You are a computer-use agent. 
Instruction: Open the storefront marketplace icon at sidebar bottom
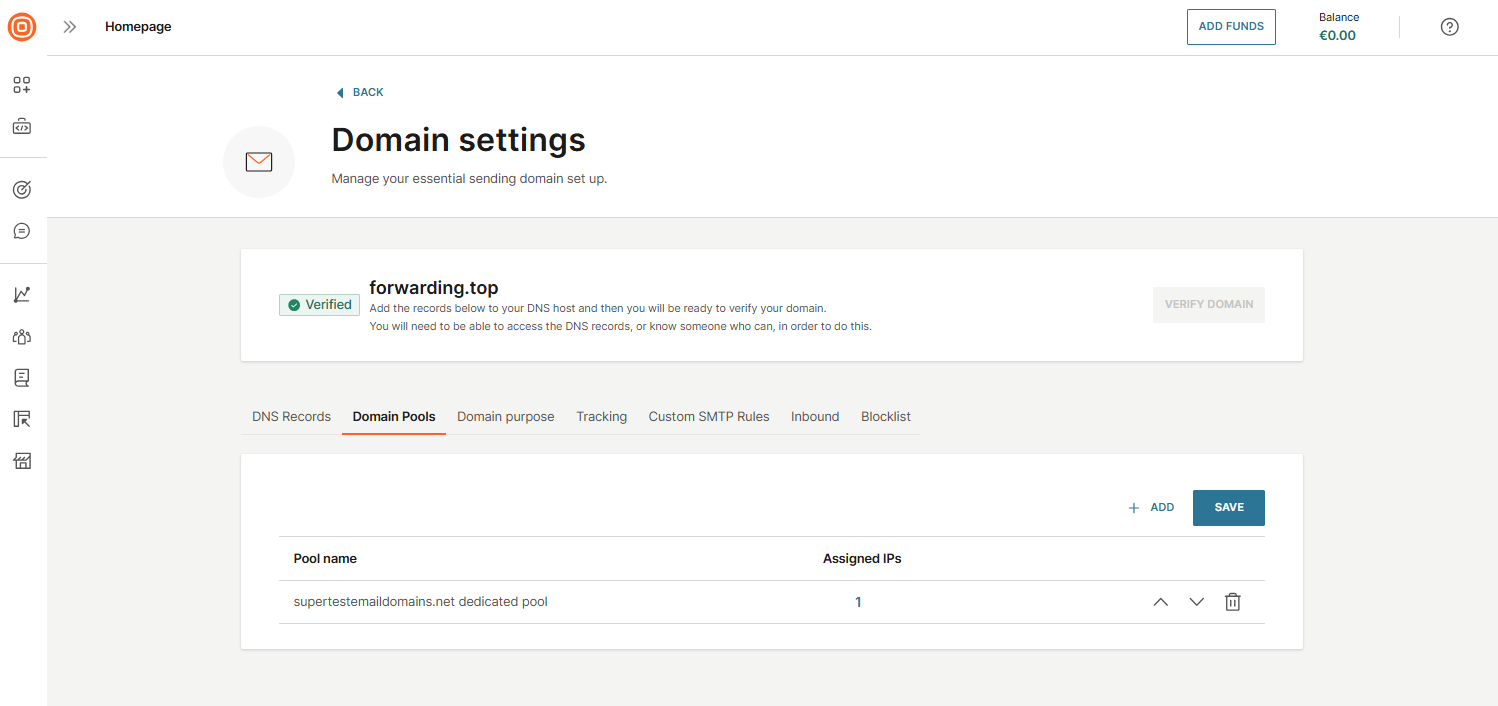(22, 461)
